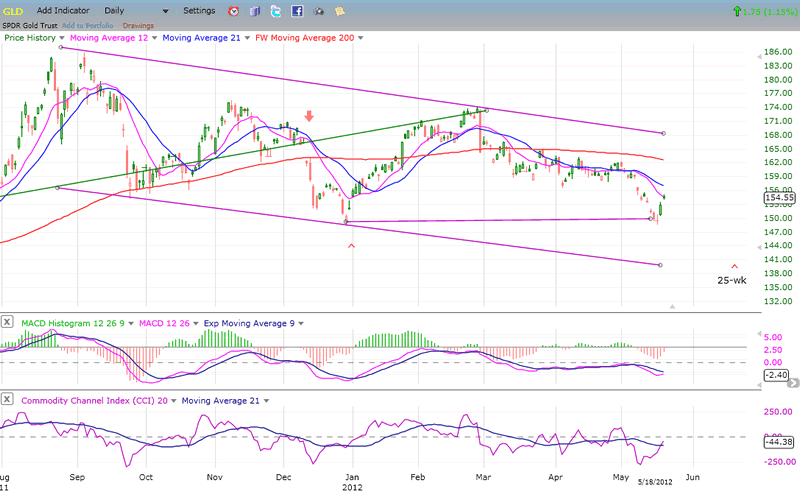Close the MACD Histogram indicator panel
The height and width of the screenshot is (492, 800).
[x=7, y=323]
